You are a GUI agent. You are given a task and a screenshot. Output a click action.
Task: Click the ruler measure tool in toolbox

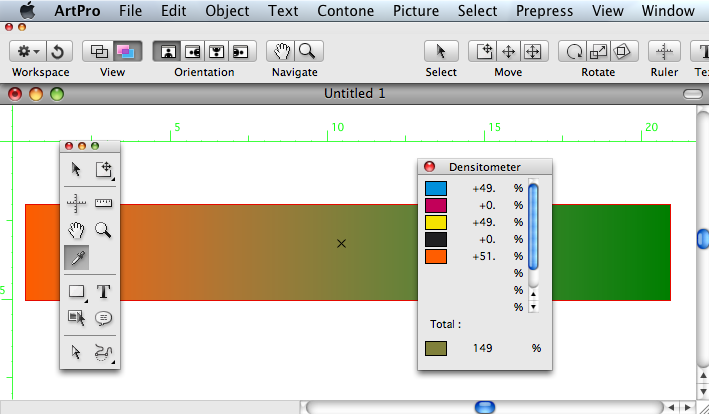click(x=104, y=203)
